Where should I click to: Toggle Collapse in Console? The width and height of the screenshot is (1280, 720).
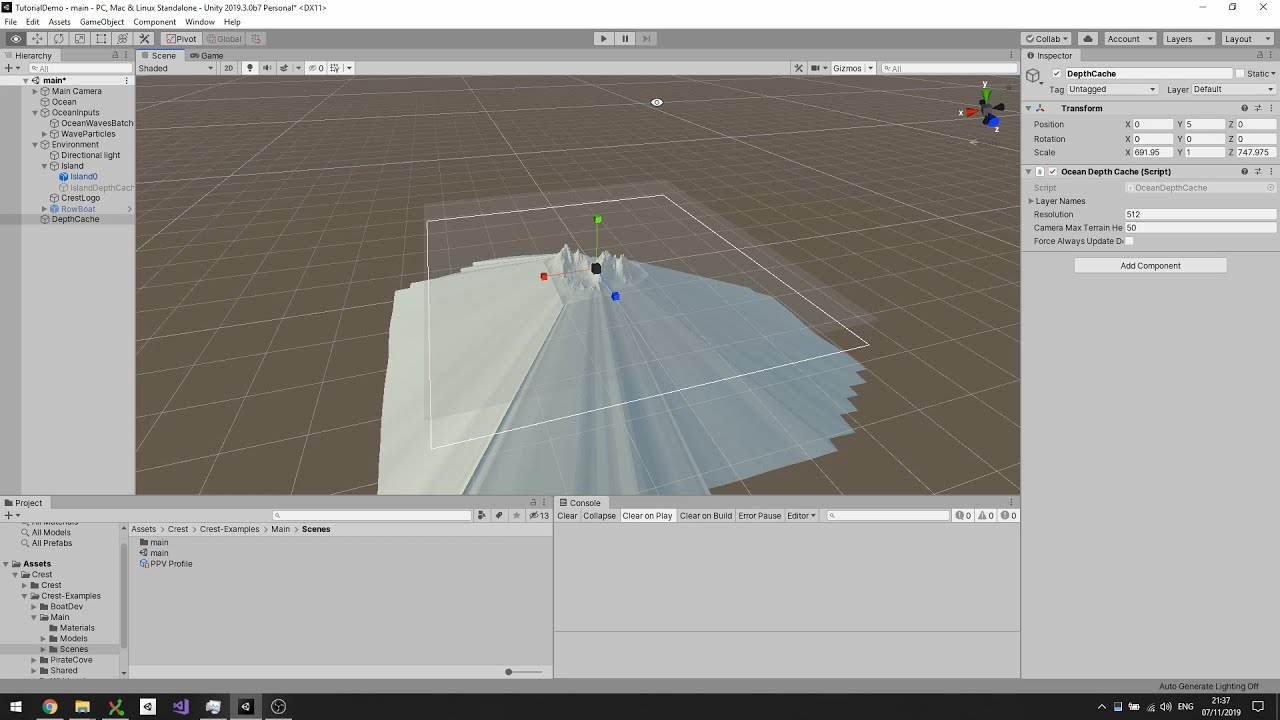599,516
